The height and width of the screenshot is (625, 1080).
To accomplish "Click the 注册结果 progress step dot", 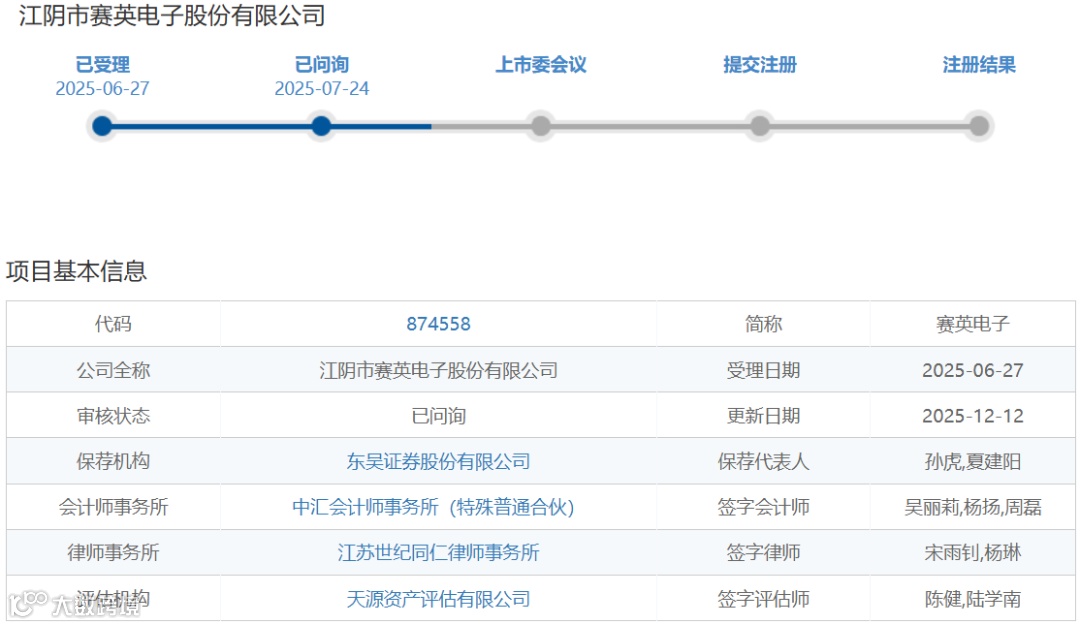I will (979, 126).
